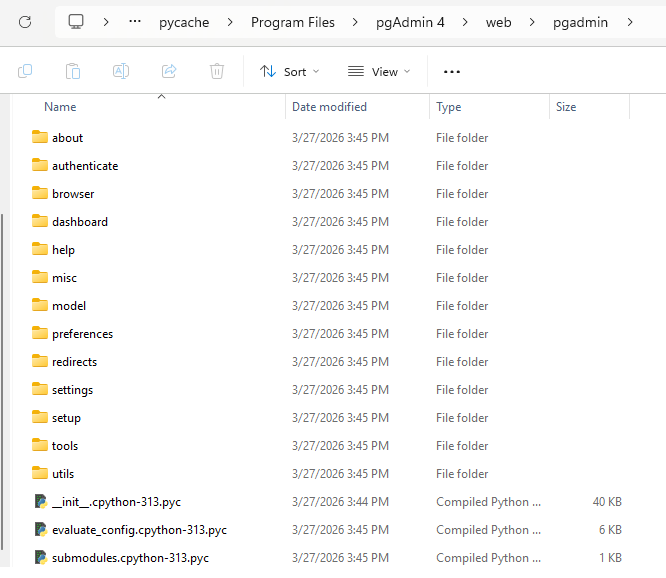The image size is (666, 578).
Task: Click the dashboard folder name
Action: click(80, 222)
